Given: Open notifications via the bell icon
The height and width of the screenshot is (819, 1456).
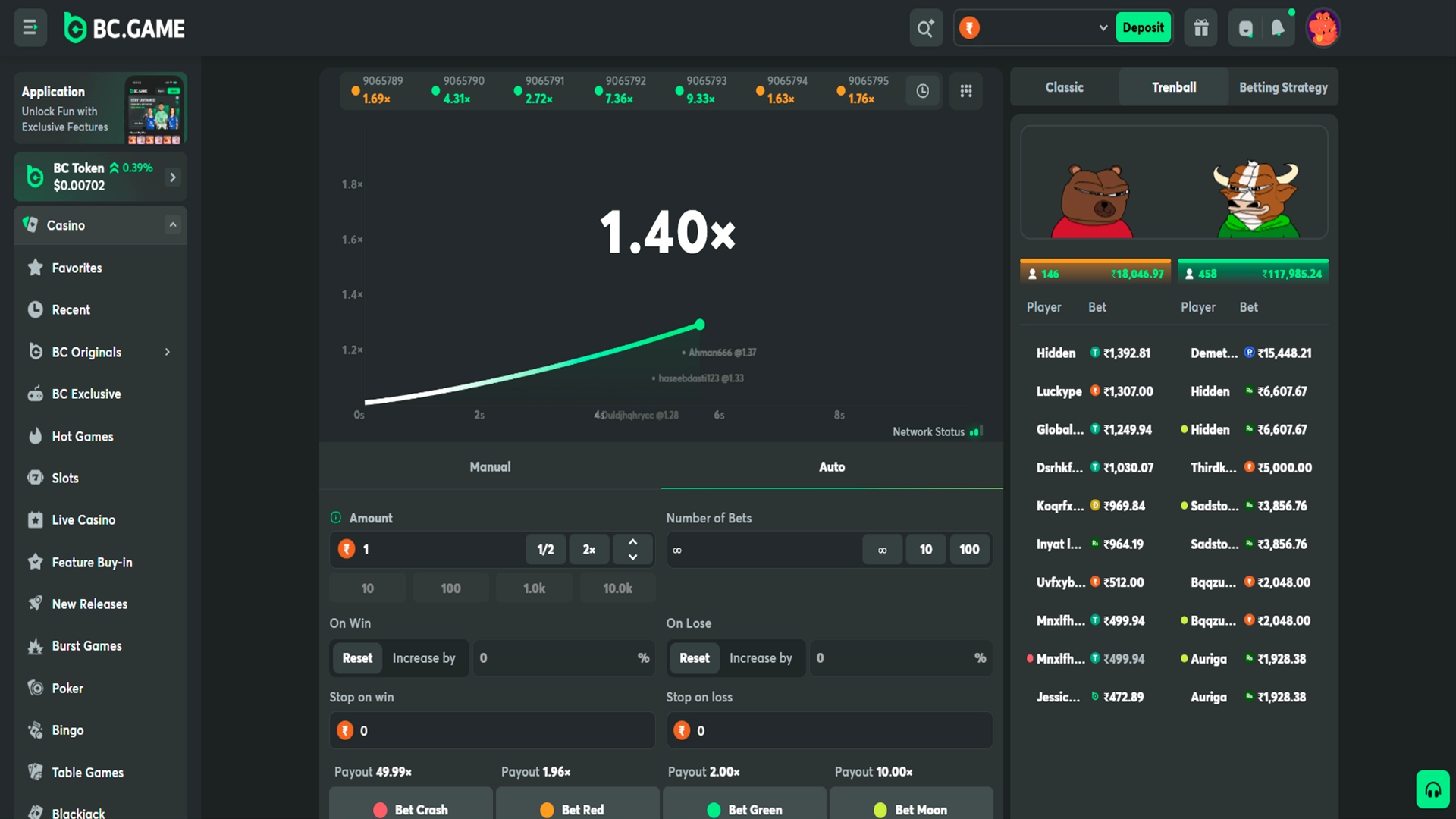Looking at the screenshot, I should [x=1277, y=27].
